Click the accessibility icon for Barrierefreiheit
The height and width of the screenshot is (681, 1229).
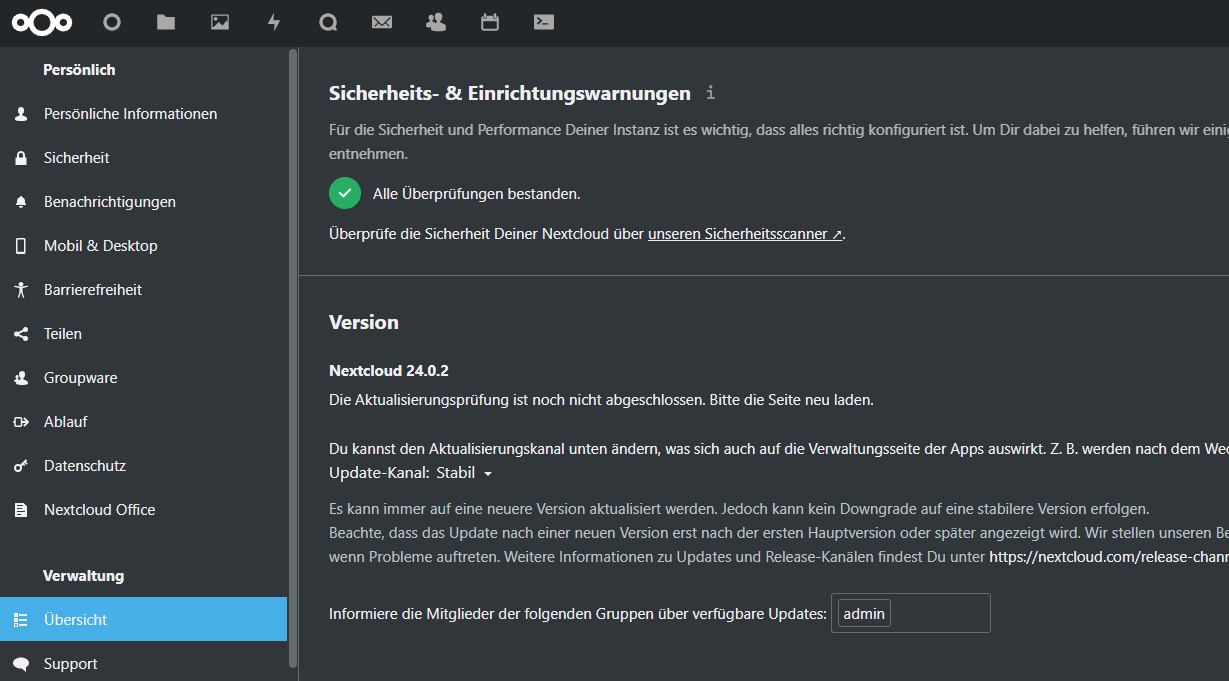tap(21, 290)
